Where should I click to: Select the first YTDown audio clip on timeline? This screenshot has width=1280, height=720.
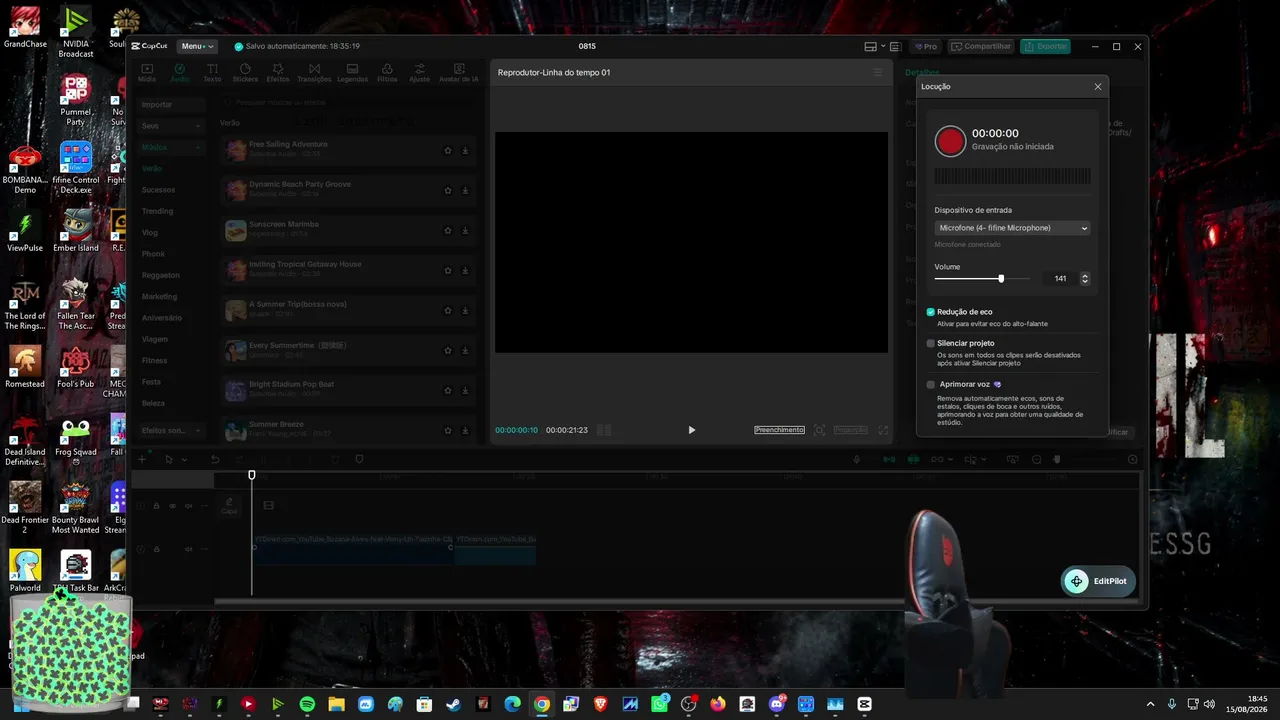click(352, 549)
